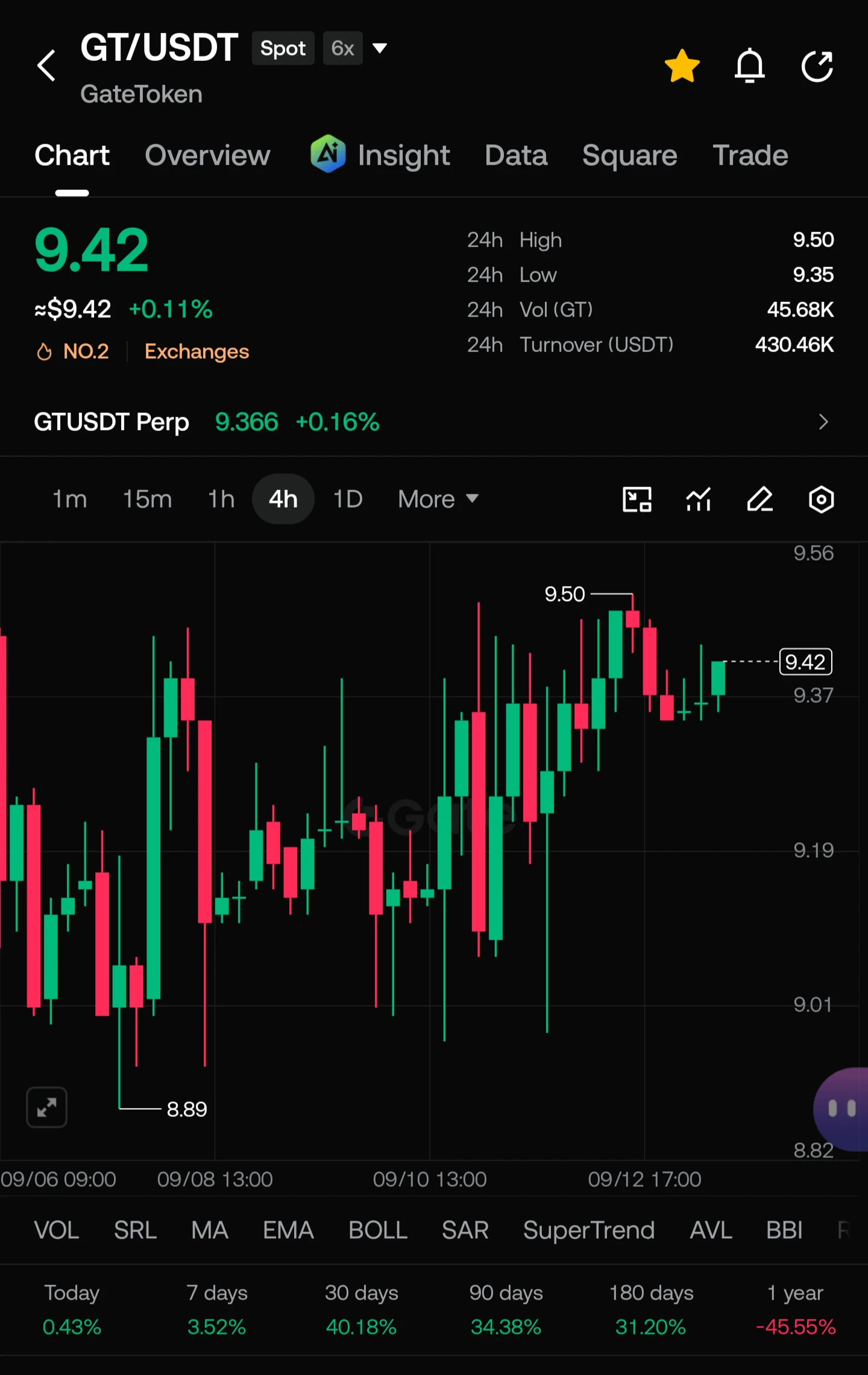
Task: Switch to the Data tab
Action: tap(516, 156)
